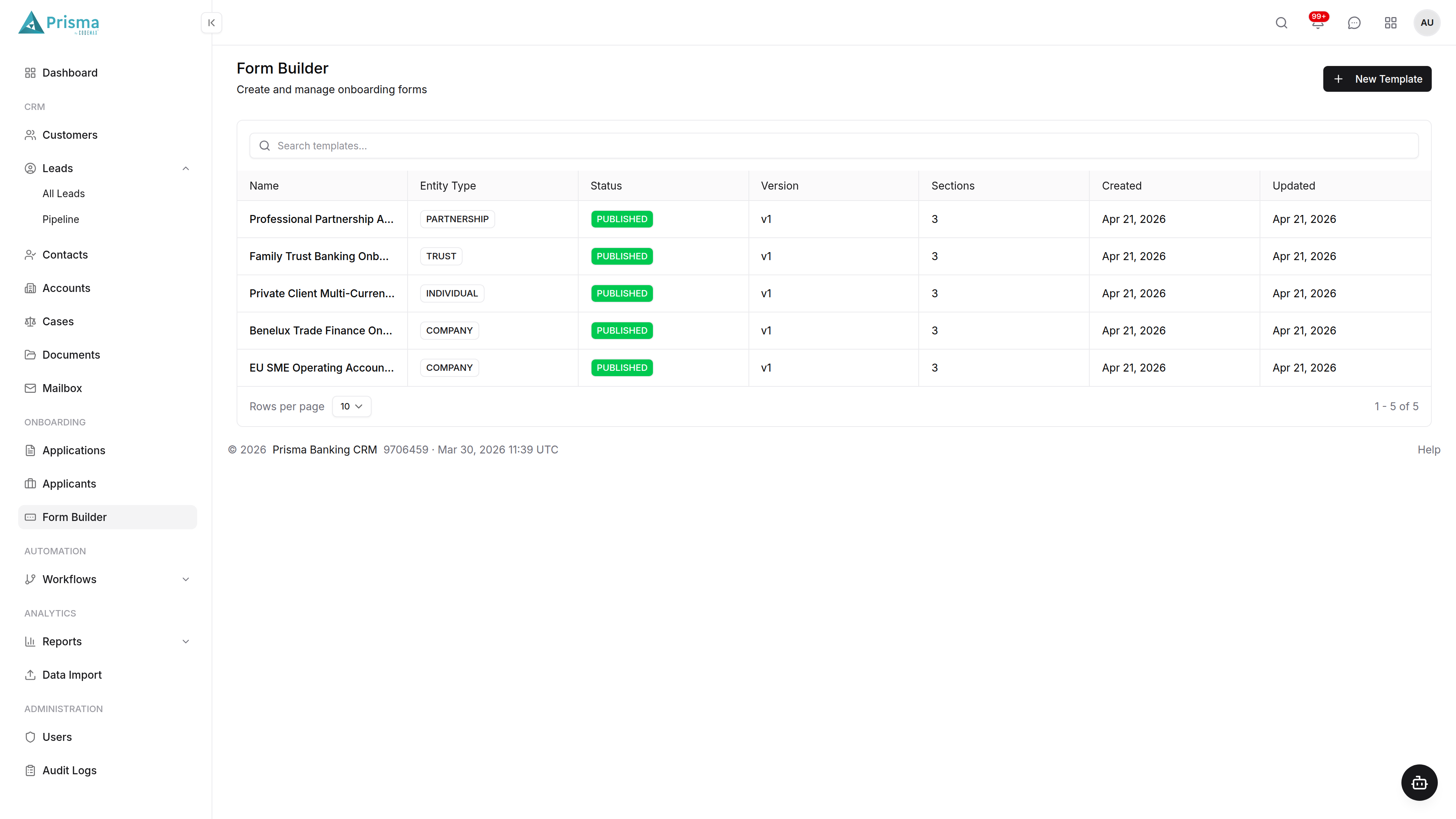Image resolution: width=1456 pixels, height=819 pixels.
Task: Click PUBLISHED badge in EU SME row
Action: (622, 368)
